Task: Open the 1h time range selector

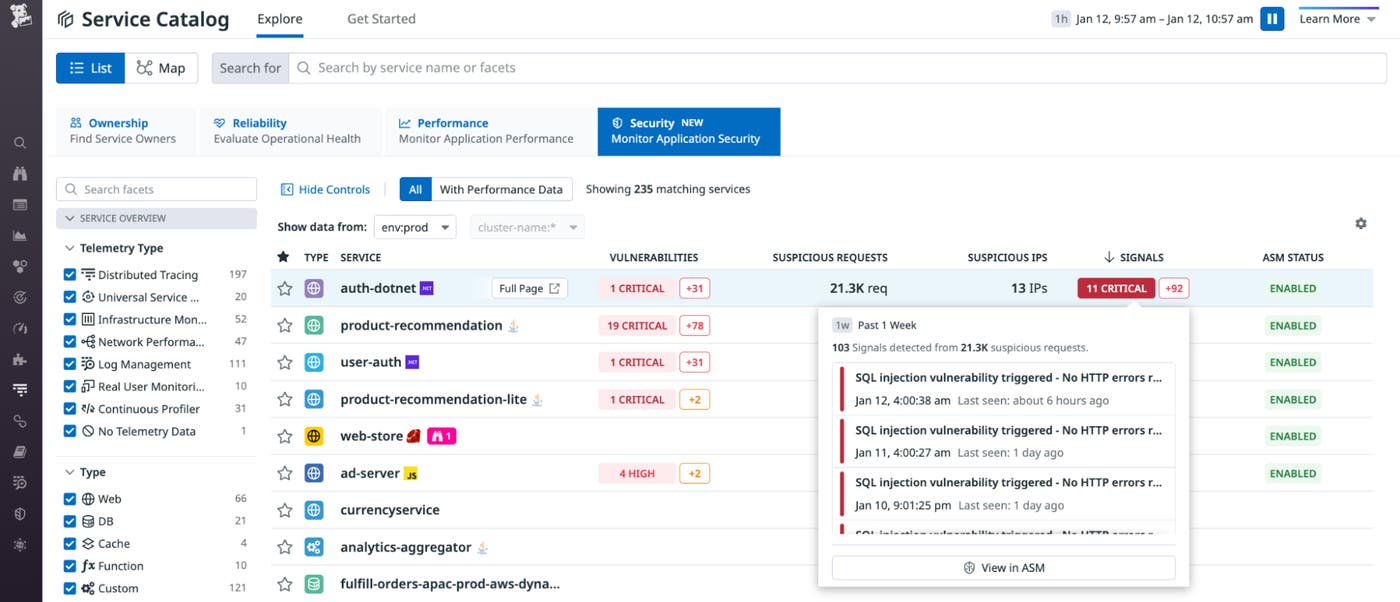Action: [1061, 19]
